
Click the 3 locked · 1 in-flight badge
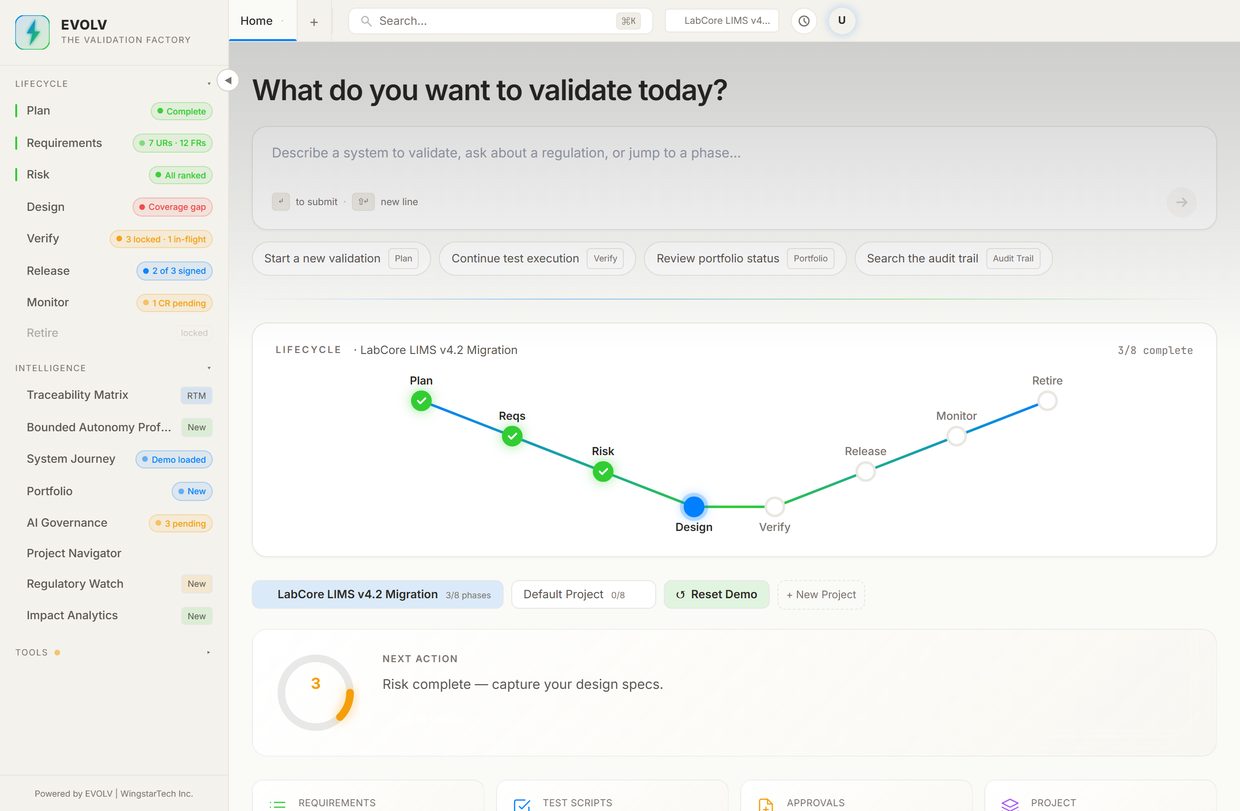pyautogui.click(x=161, y=239)
